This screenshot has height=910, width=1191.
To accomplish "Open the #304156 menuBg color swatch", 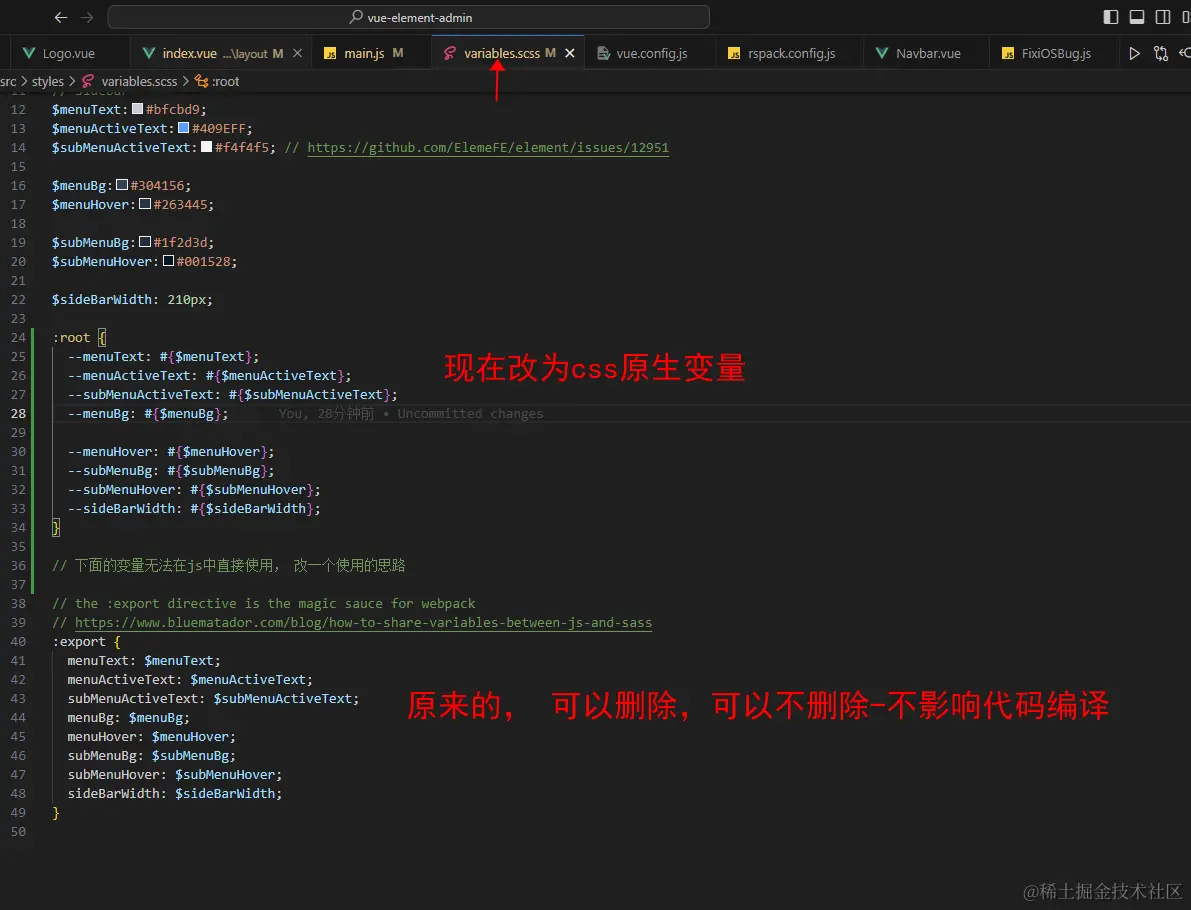I will (x=122, y=185).
